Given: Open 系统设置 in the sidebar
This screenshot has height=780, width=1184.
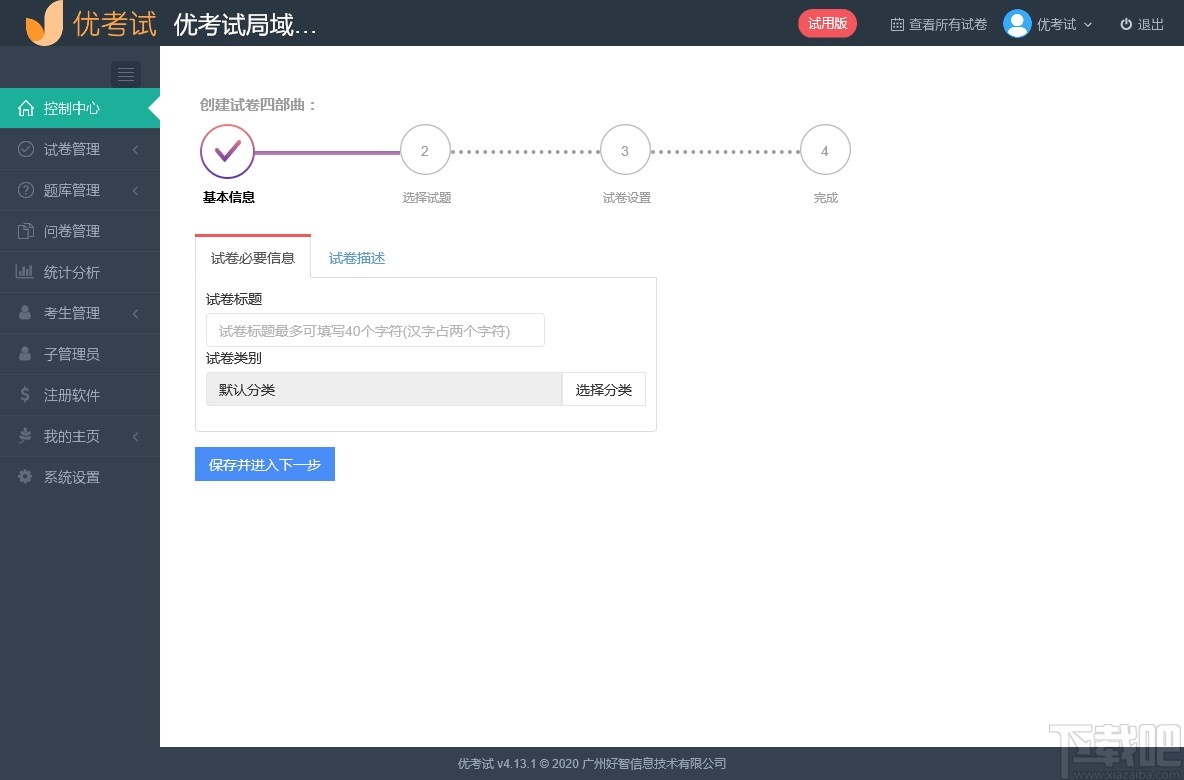Looking at the screenshot, I should (80, 476).
